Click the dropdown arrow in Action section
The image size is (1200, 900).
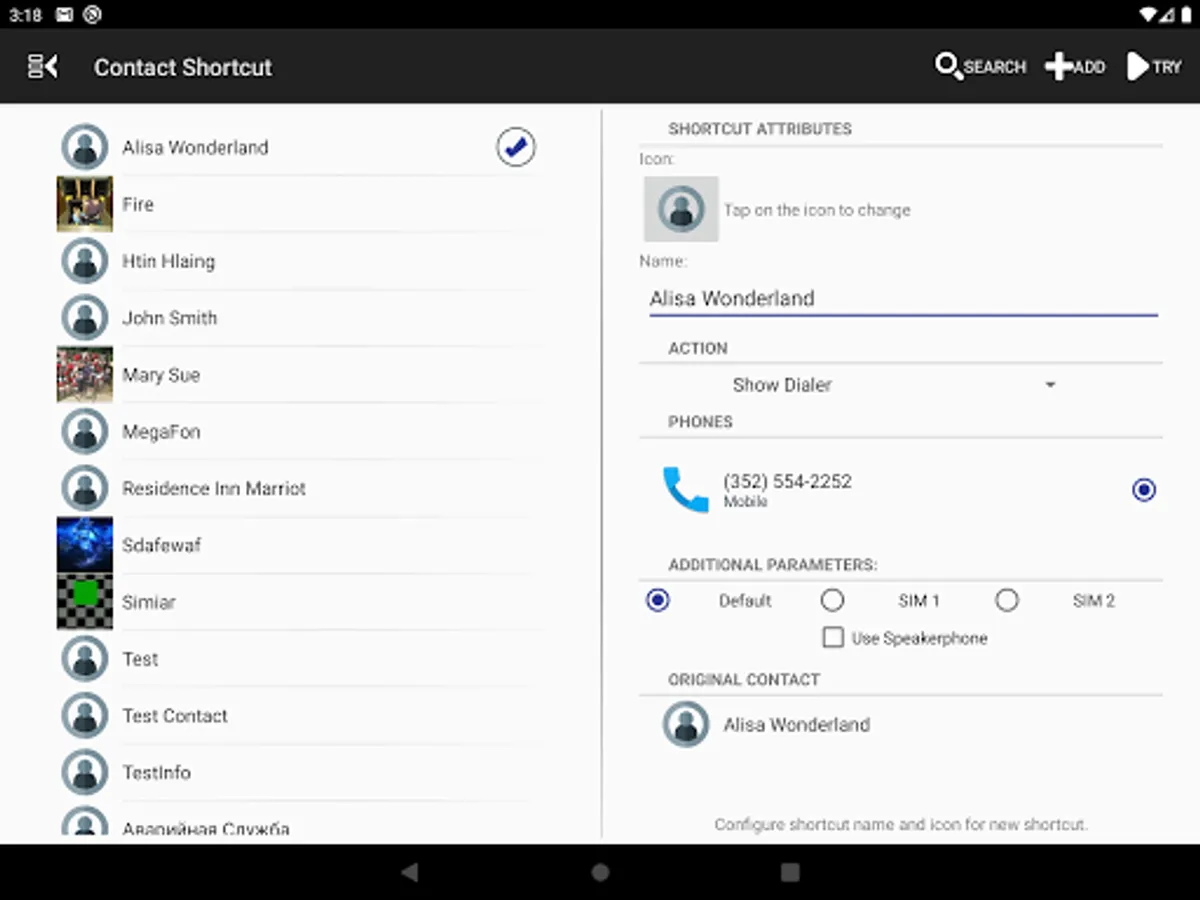(x=1050, y=385)
